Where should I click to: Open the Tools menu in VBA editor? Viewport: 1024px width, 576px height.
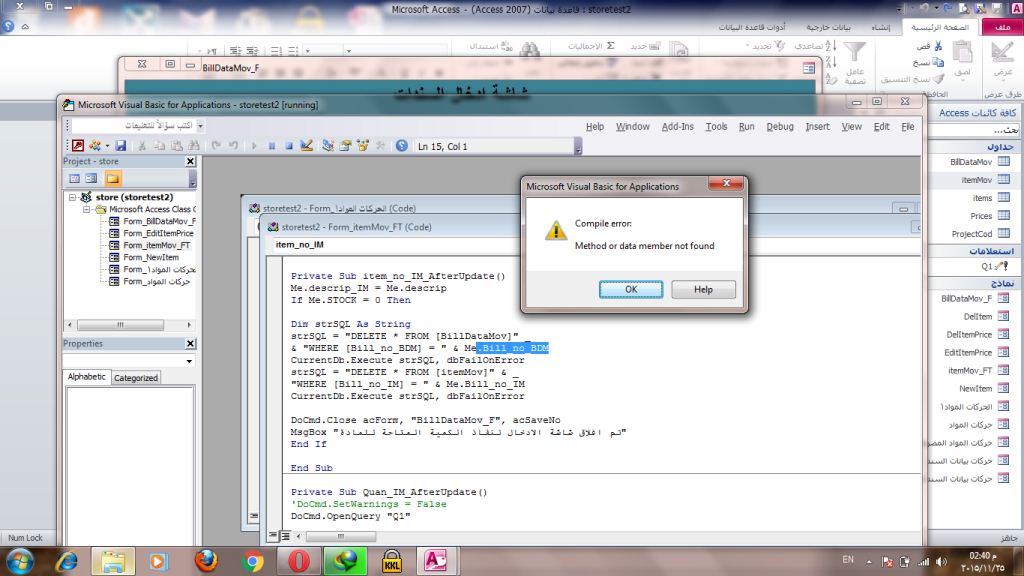pyautogui.click(x=716, y=127)
